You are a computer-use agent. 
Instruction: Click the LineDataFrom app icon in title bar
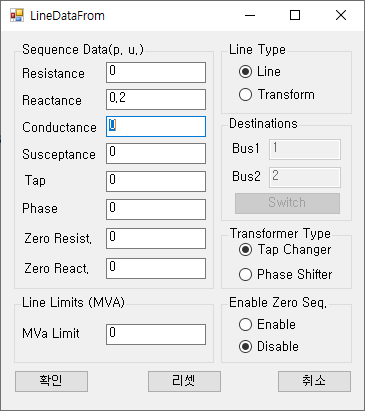17,15
